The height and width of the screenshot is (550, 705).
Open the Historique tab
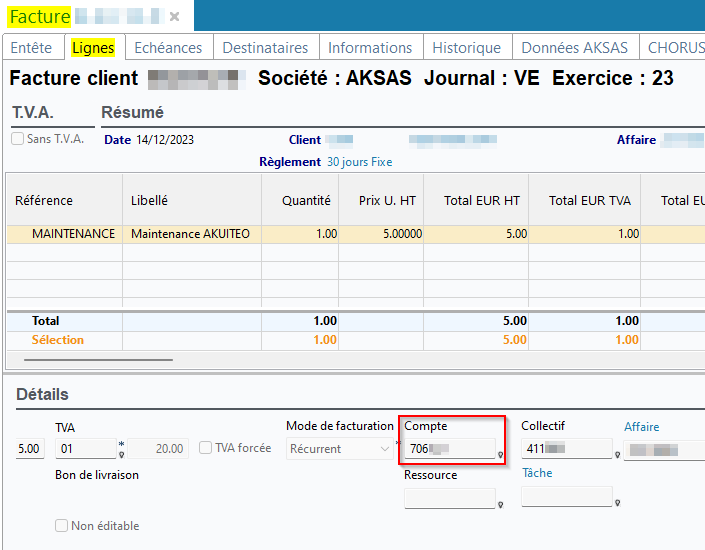(467, 48)
